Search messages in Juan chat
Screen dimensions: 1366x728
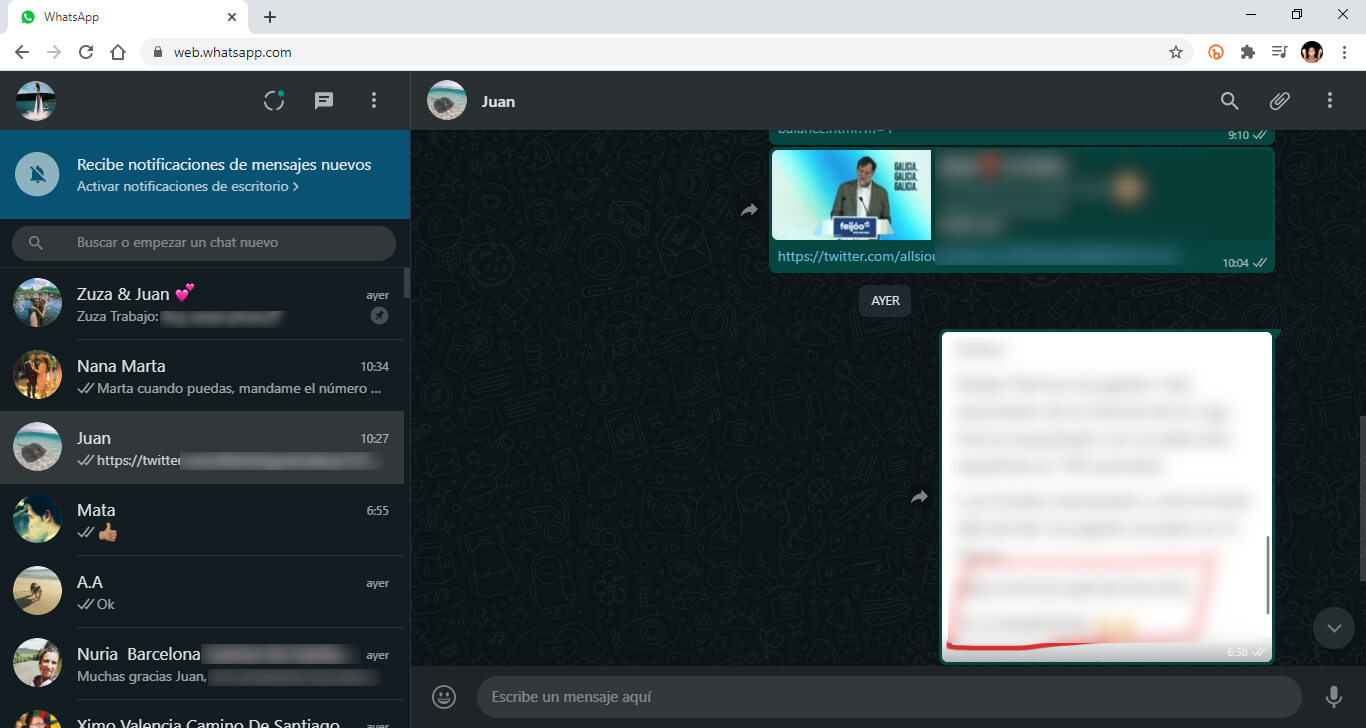(1230, 100)
